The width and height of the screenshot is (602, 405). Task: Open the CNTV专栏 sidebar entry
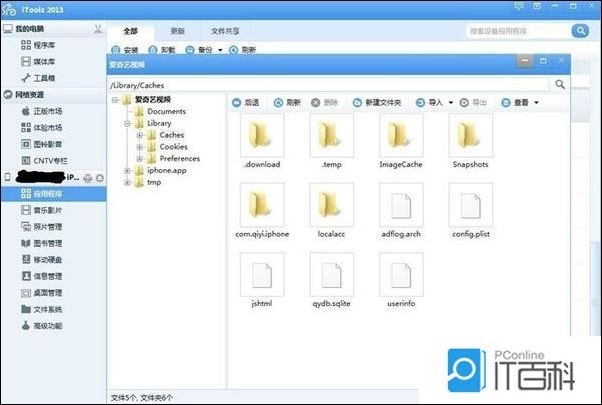(x=44, y=161)
